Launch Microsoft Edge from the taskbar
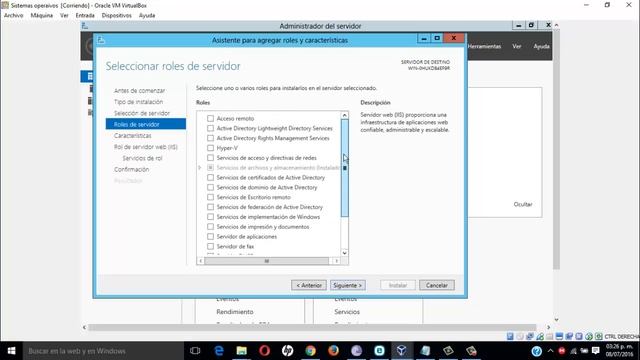Image resolution: width=640 pixels, height=360 pixels. (219, 351)
